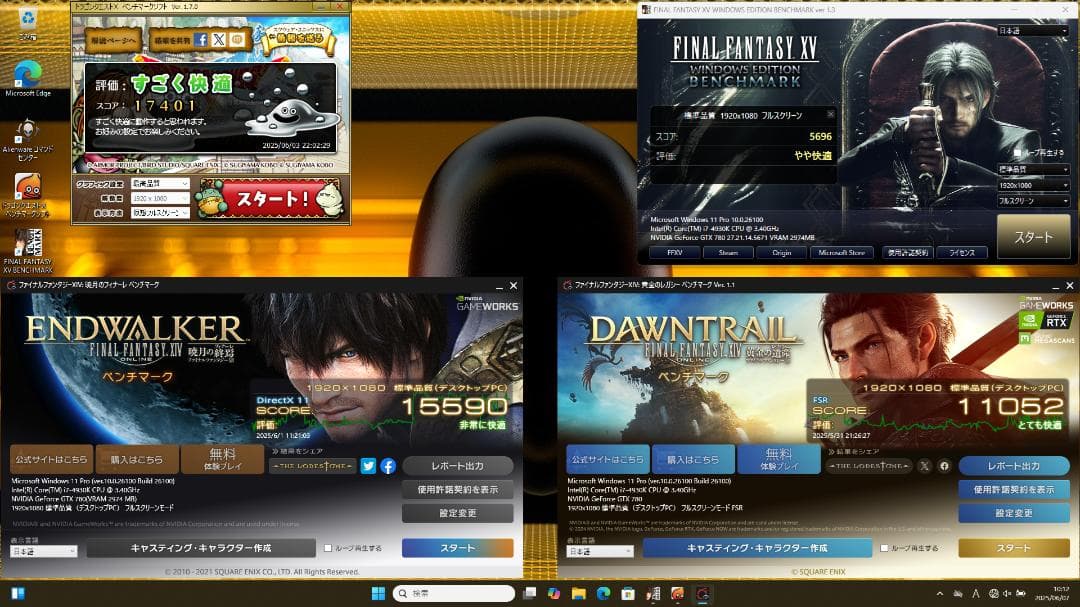The image size is (1080, 607).
Task: Open Windows Start menu on taskbar
Action: (x=378, y=593)
